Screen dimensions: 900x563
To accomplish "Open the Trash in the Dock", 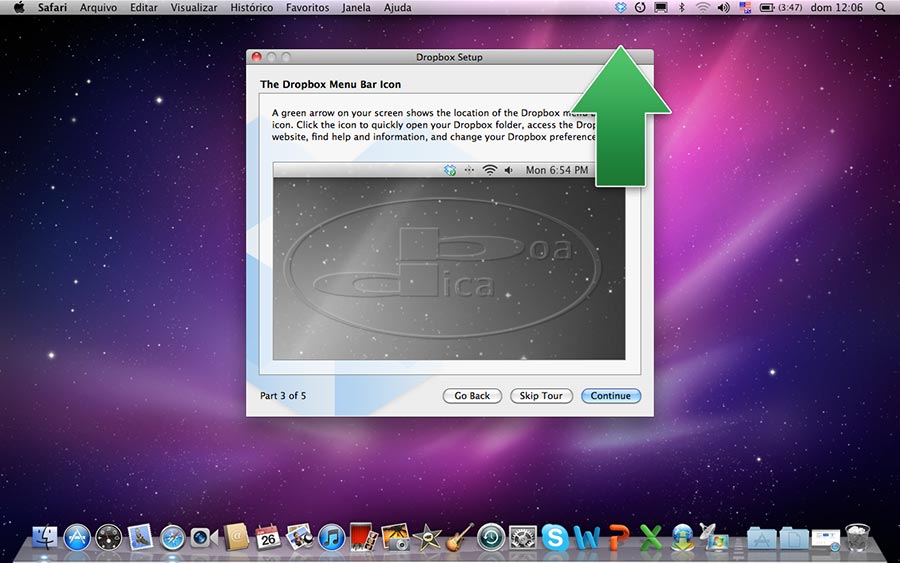I will (x=858, y=538).
